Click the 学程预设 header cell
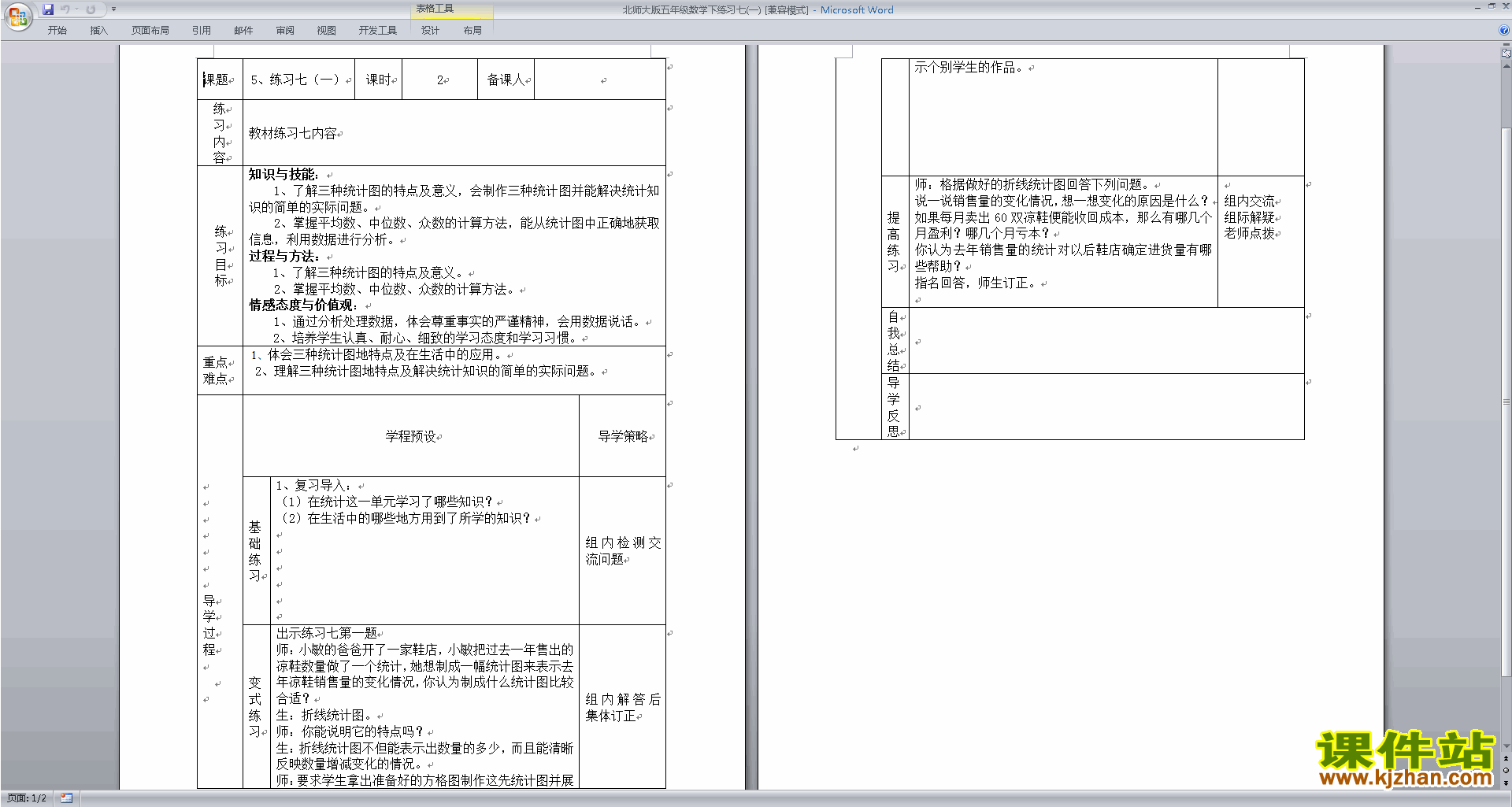The height and width of the screenshot is (807, 1512). click(411, 436)
